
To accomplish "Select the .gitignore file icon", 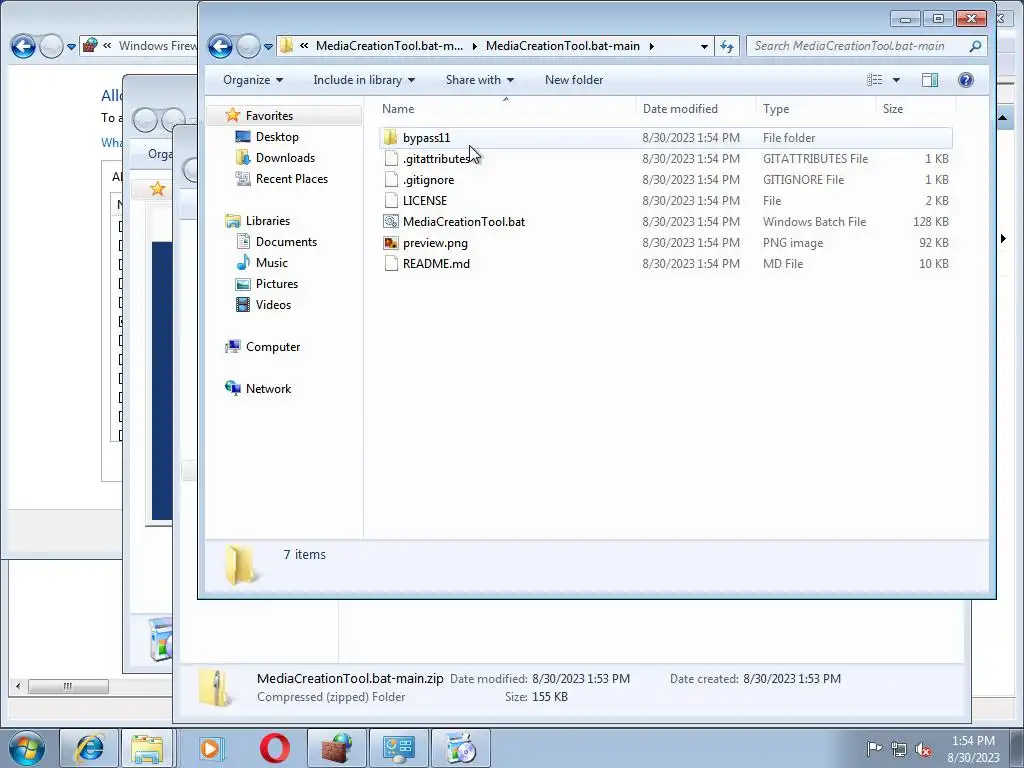I will [391, 180].
